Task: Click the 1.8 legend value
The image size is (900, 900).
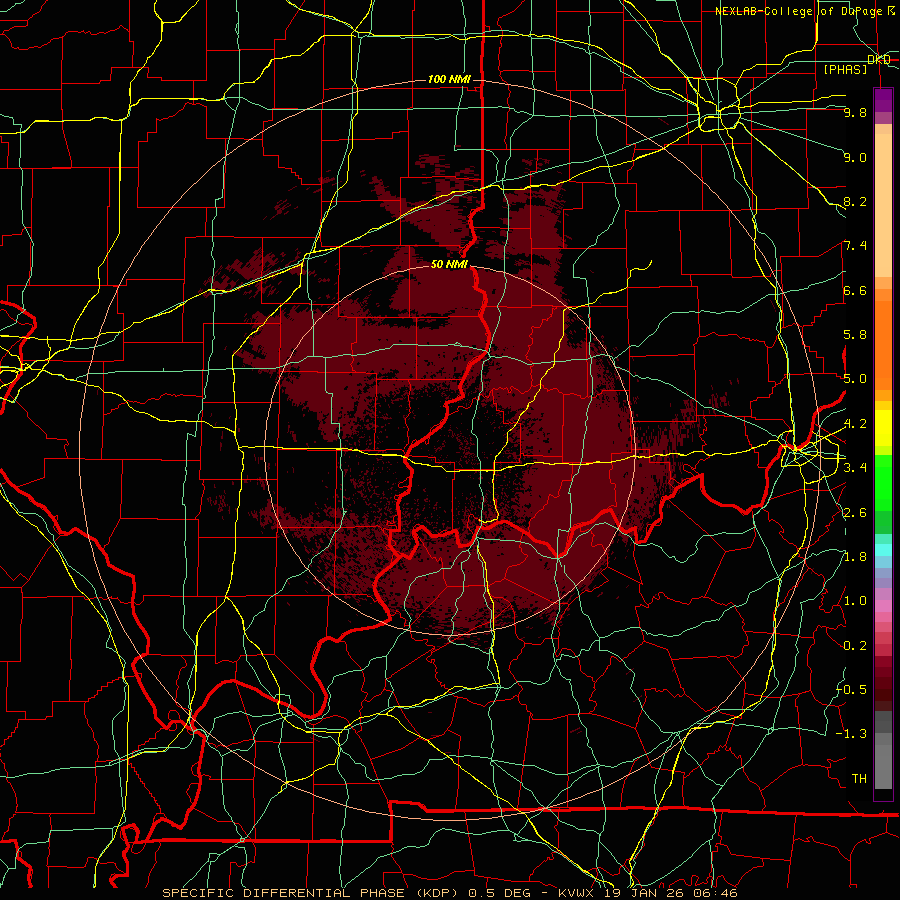Action: (855, 557)
